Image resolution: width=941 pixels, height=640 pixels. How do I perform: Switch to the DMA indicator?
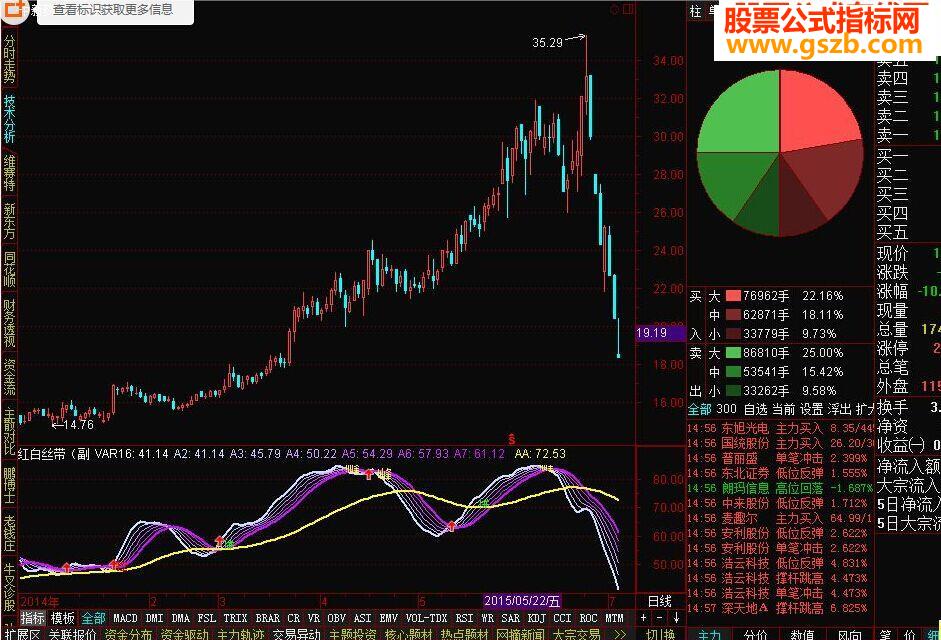181,618
